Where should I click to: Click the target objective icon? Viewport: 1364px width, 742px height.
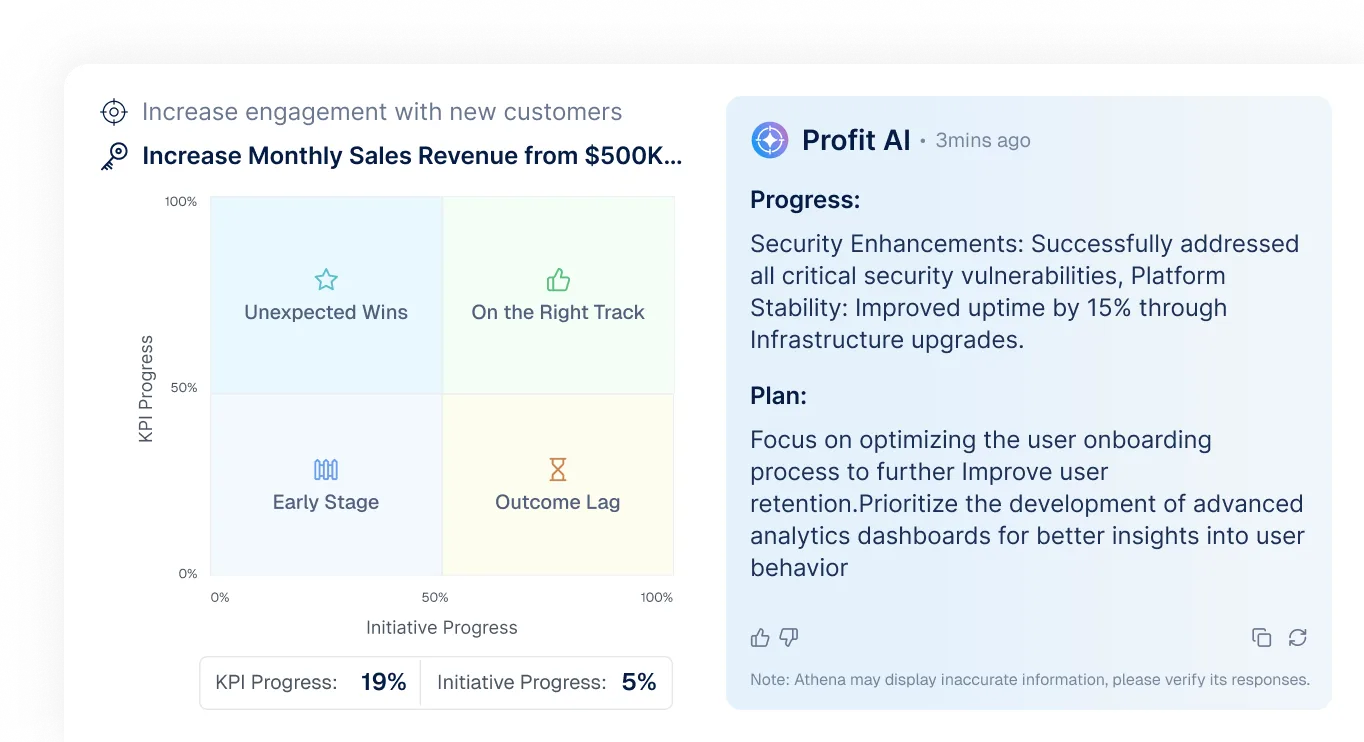click(x=115, y=112)
